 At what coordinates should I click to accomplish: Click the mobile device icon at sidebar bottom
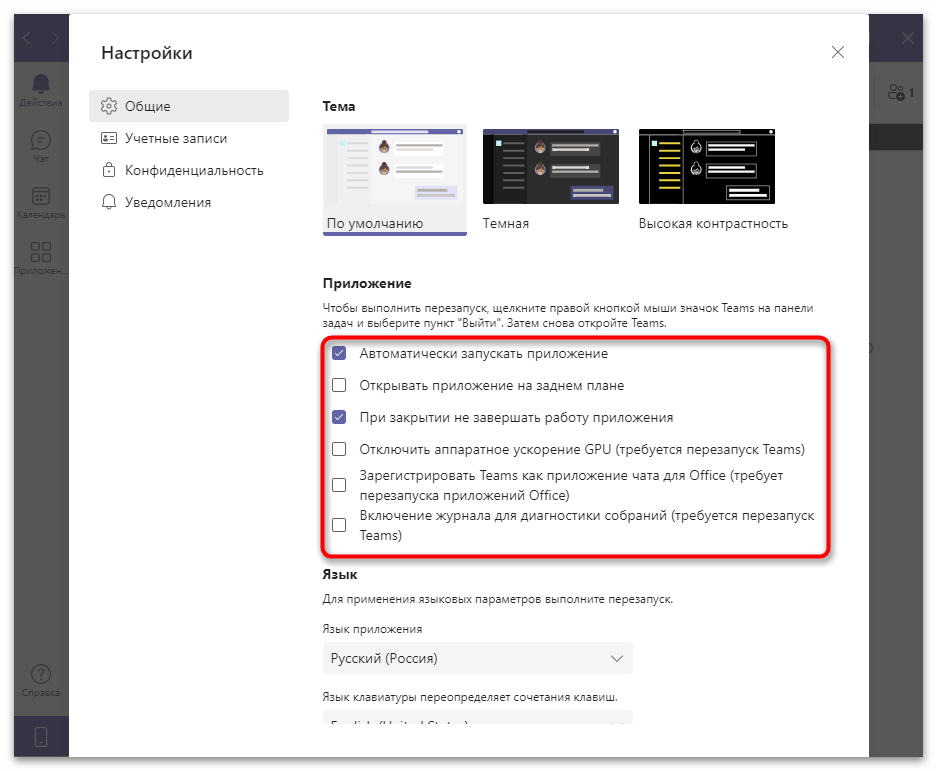coord(41,736)
